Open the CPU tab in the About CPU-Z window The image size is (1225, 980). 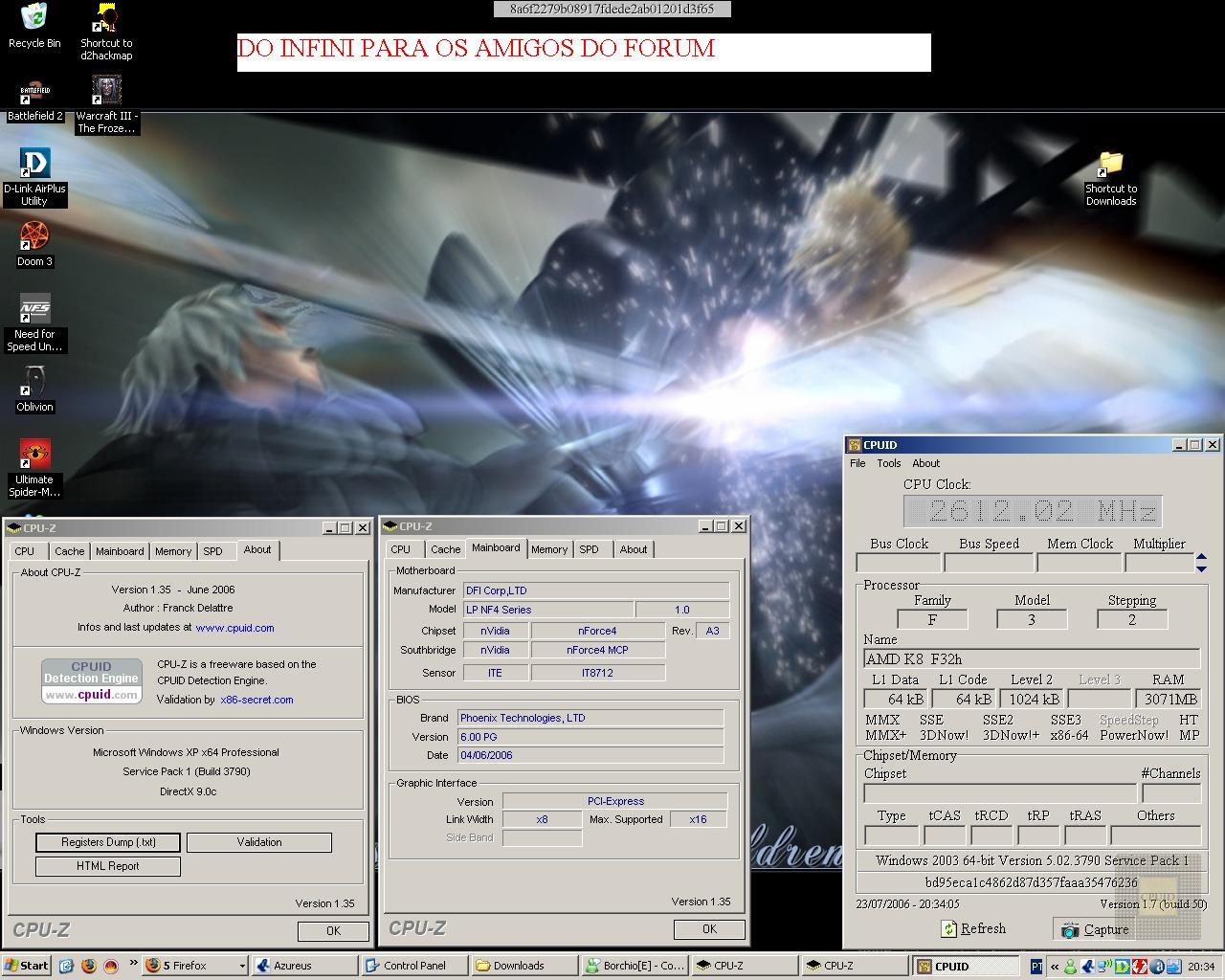click(25, 551)
